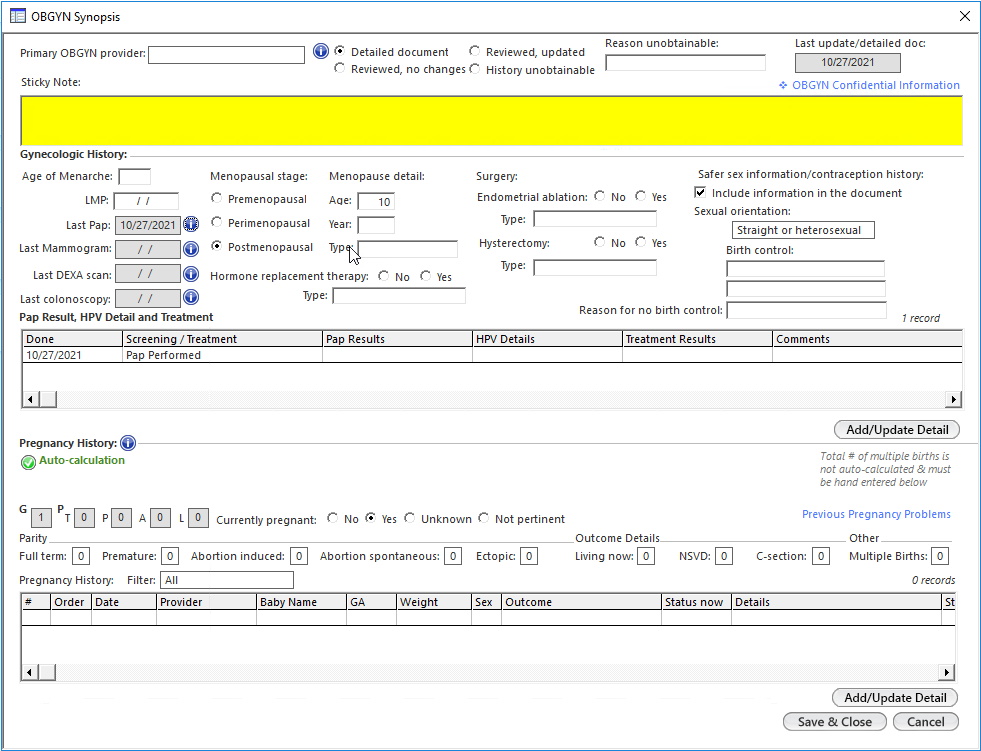Open Previous Pregnancy Problems link
Viewport: 981px width, 751px height.
pos(876,514)
